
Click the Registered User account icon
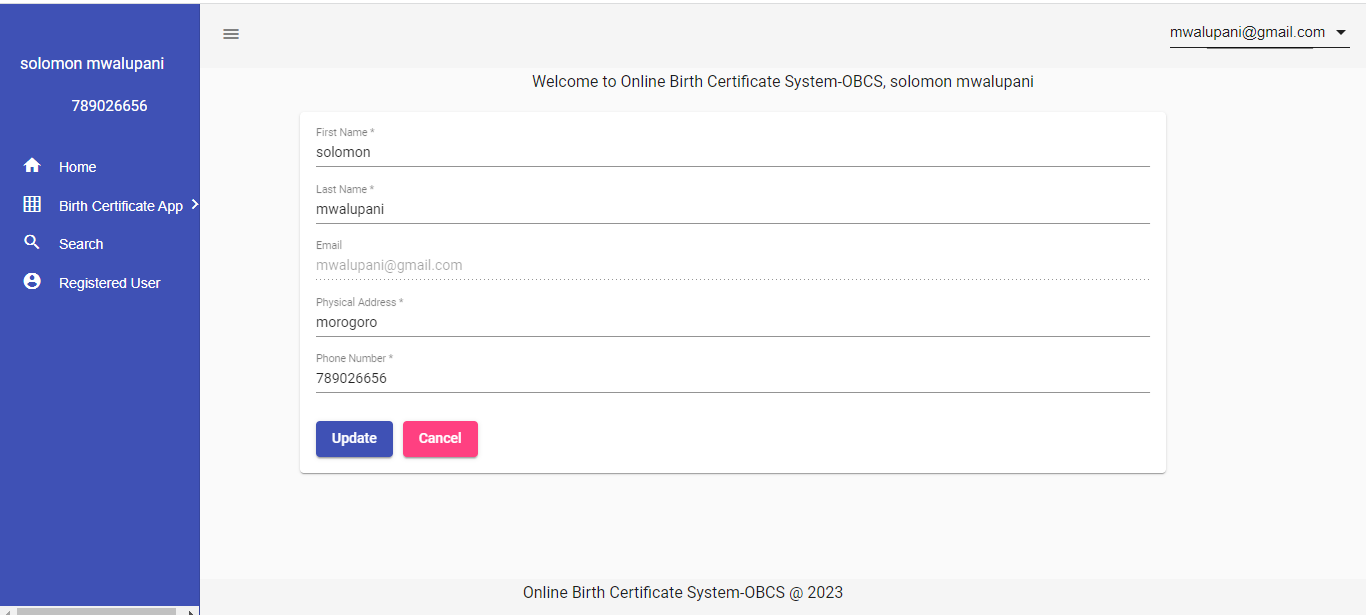coord(32,282)
